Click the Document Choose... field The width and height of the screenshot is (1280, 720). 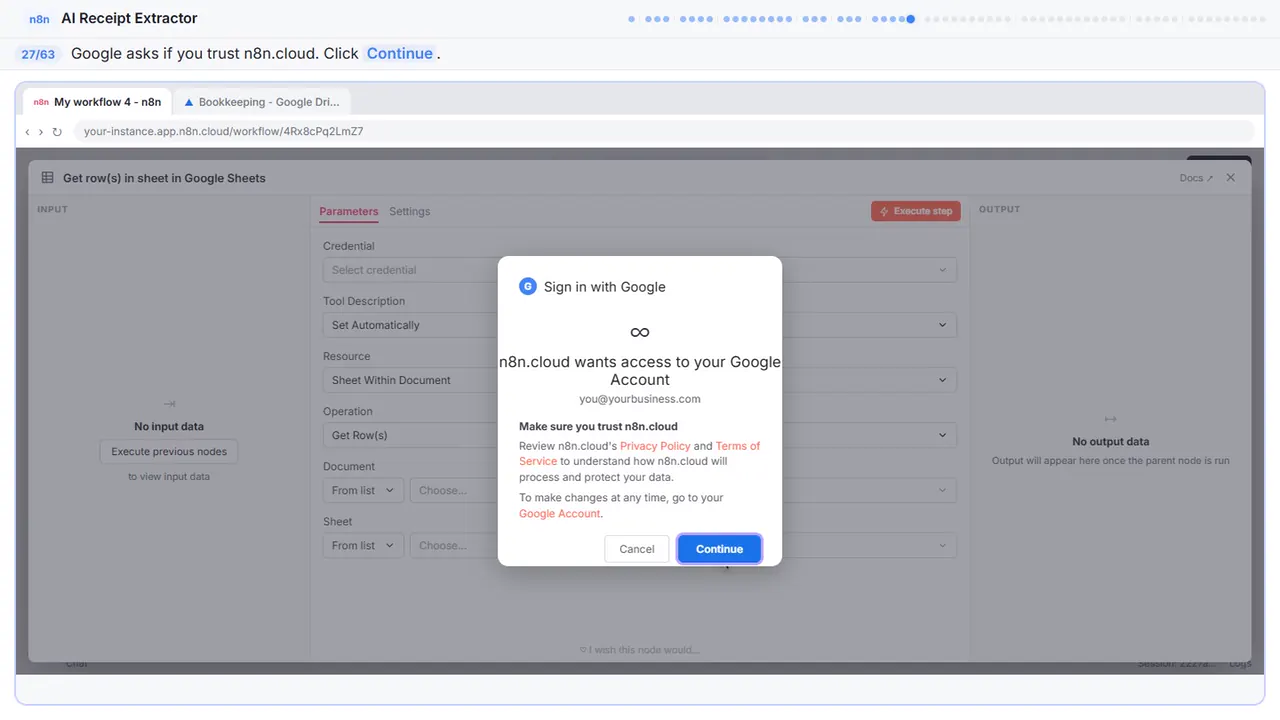click(x=683, y=490)
